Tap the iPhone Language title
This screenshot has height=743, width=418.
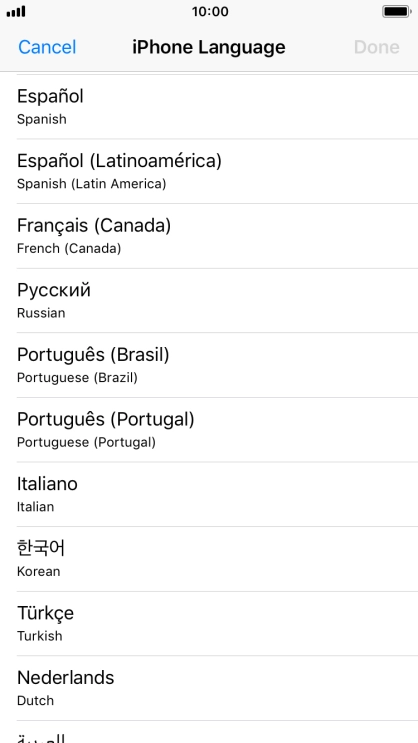pos(209,47)
